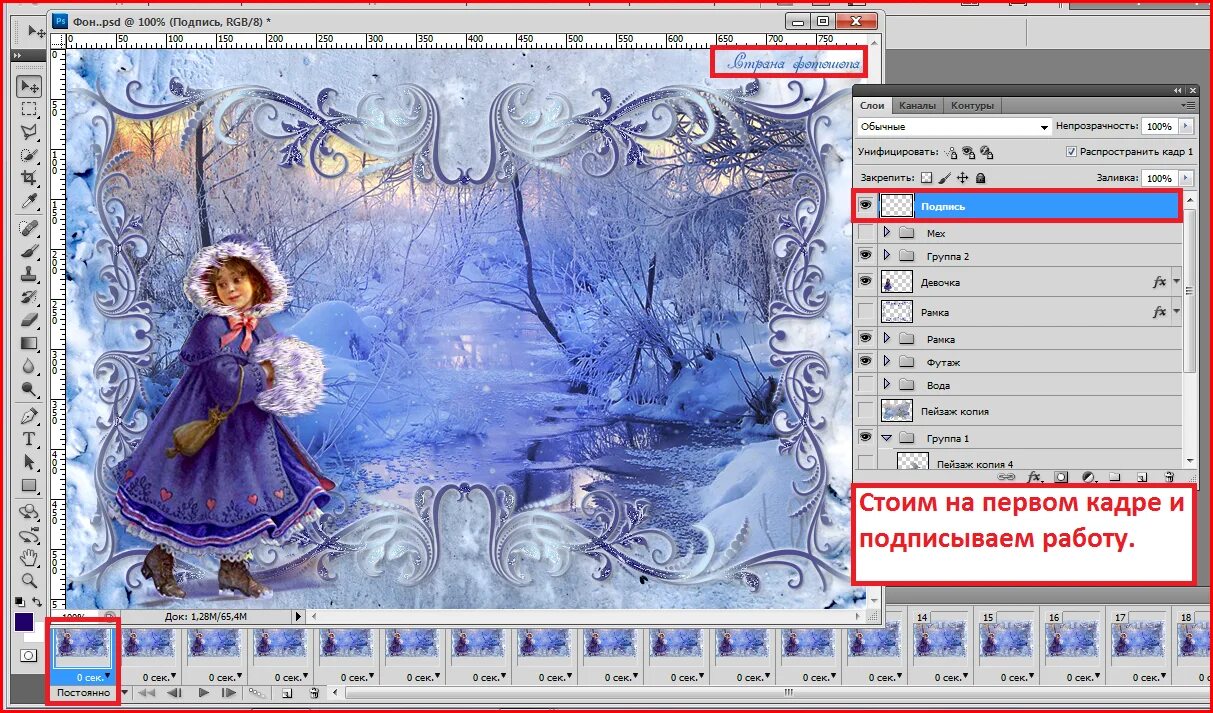Delete layer with trash icon in Layers panel
The height and width of the screenshot is (713, 1213).
[1168, 478]
